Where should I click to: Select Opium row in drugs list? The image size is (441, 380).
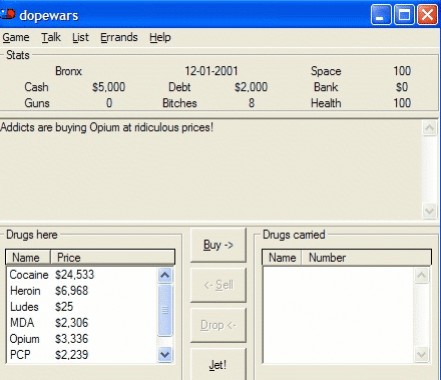point(82,339)
